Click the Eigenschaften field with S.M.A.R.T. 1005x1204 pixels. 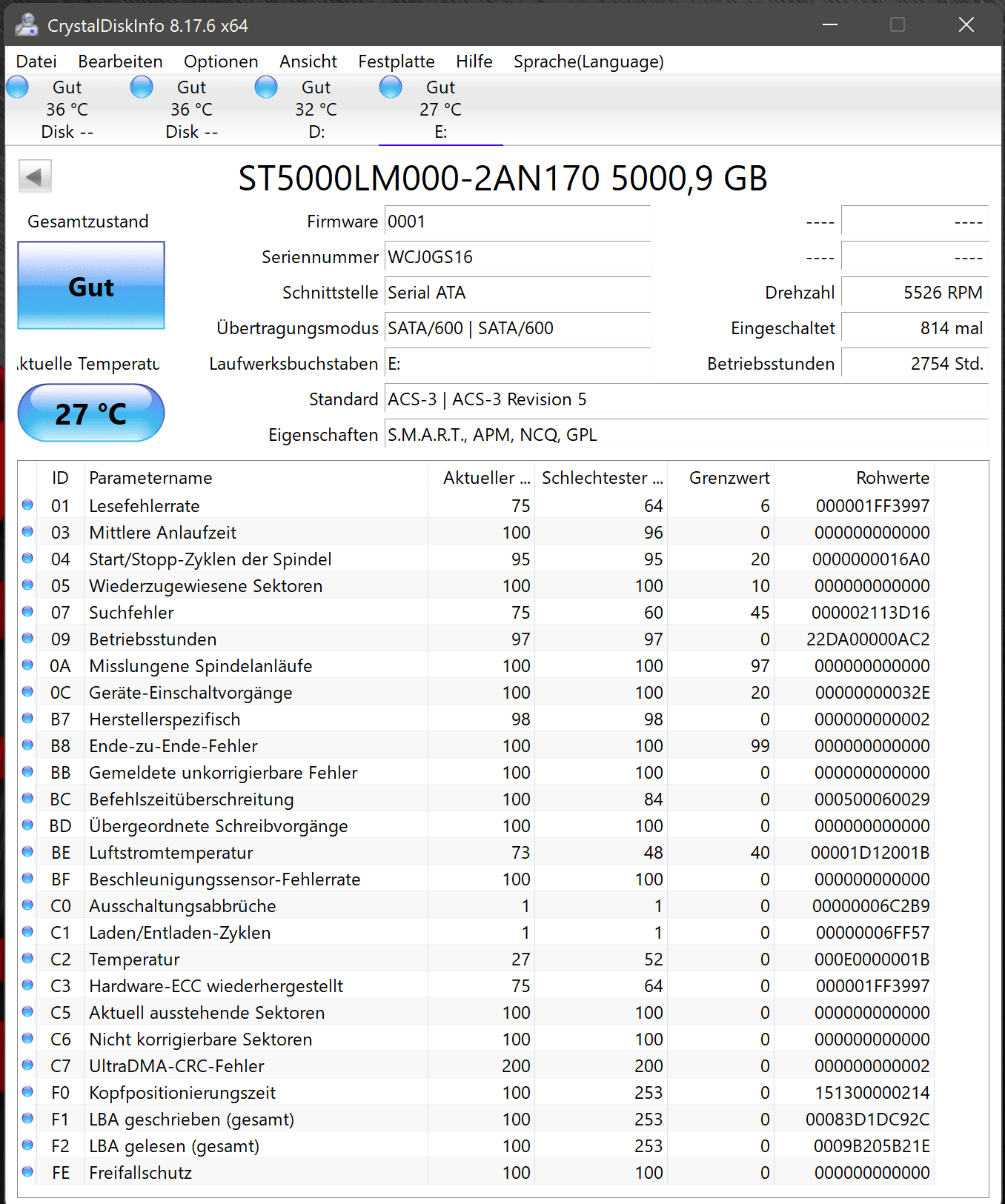[x=686, y=435]
